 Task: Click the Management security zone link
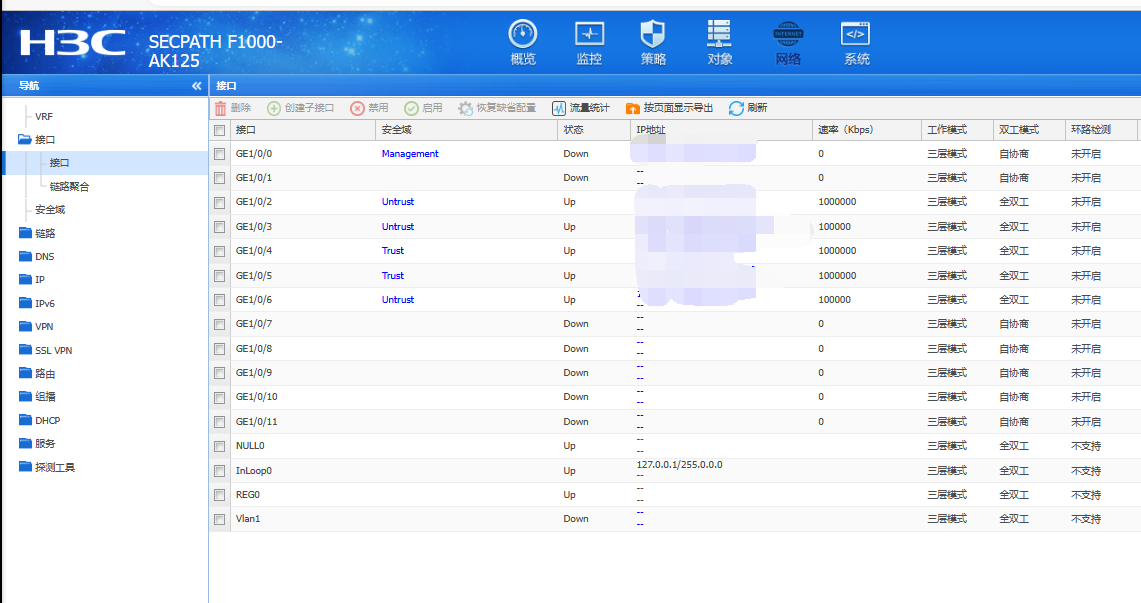410,154
